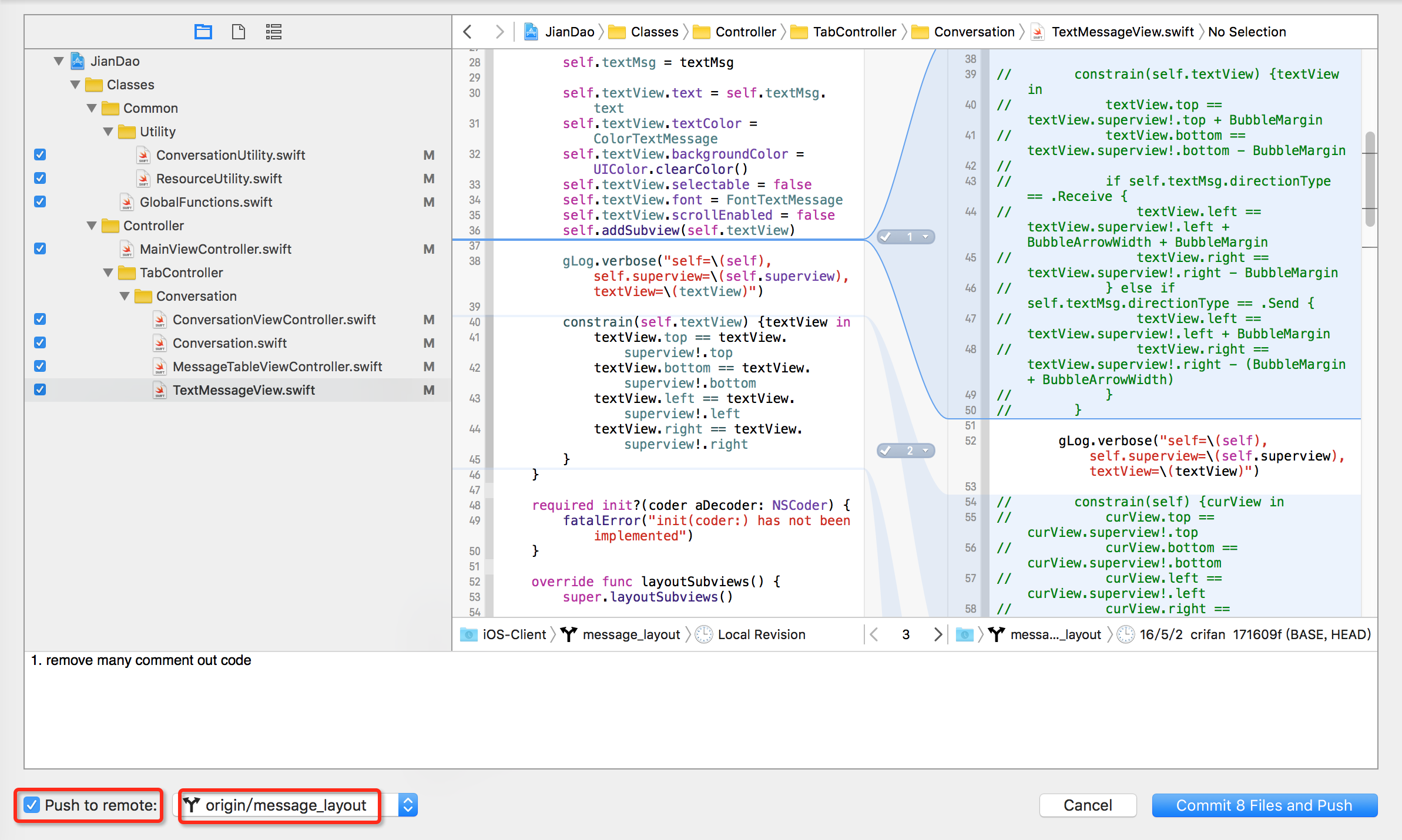Screen dimensions: 1402x840
Task: Click in commit message text area
Action: click(x=699, y=711)
